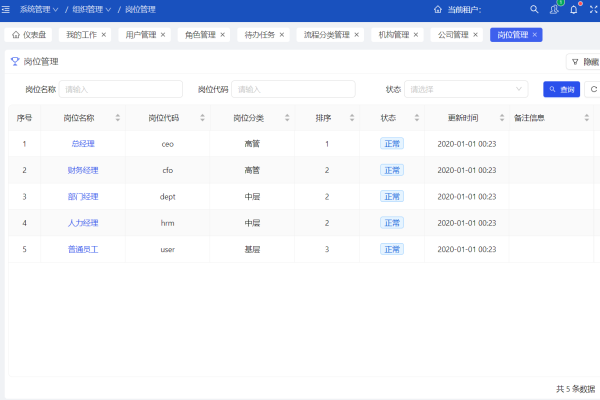Select the user code cell
600x400 pixels.
click(x=168, y=250)
